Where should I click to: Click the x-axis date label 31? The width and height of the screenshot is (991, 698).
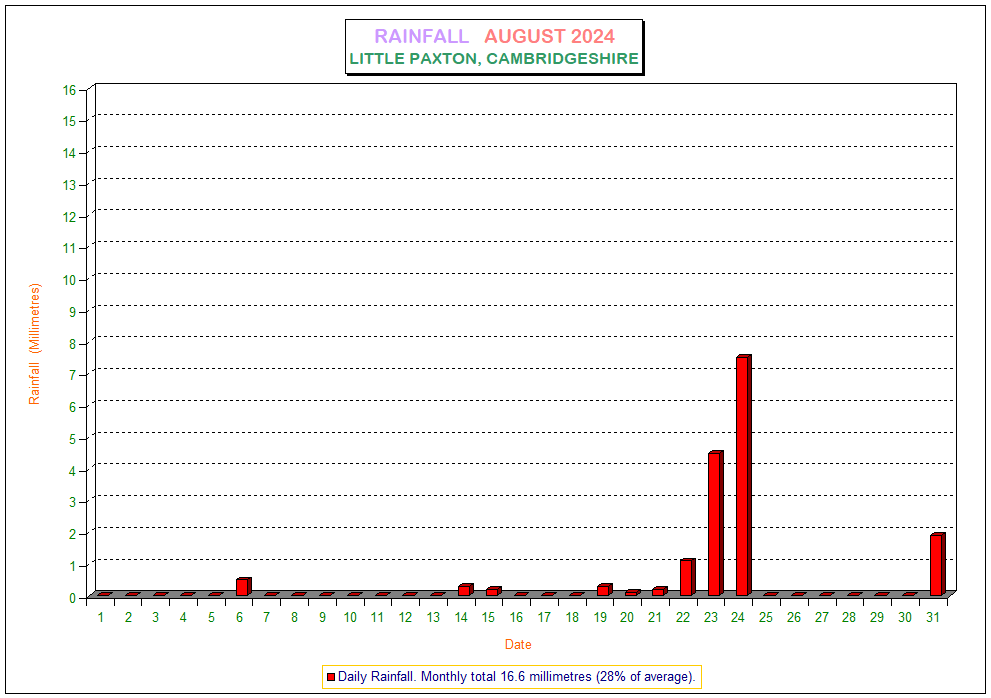tap(933, 617)
